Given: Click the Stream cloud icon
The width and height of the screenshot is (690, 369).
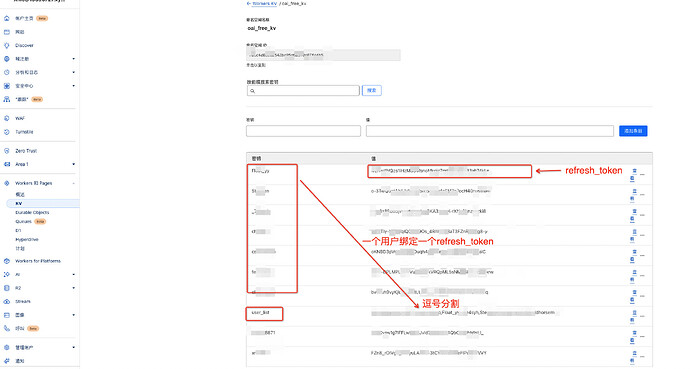Looking at the screenshot, I should coord(7,301).
